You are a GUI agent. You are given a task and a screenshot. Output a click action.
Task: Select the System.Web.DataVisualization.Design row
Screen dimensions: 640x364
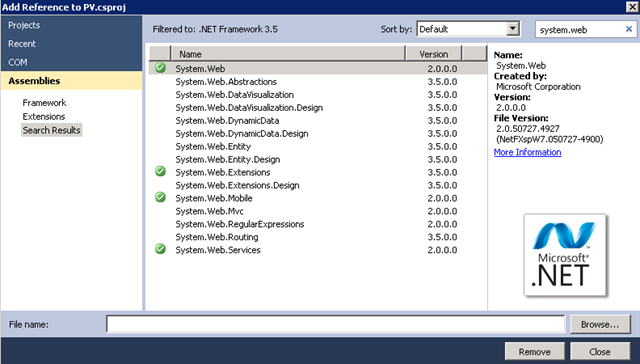click(318, 108)
